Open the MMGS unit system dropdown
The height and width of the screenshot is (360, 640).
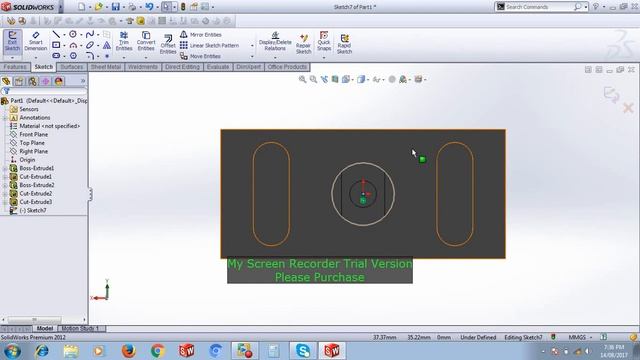pos(580,337)
